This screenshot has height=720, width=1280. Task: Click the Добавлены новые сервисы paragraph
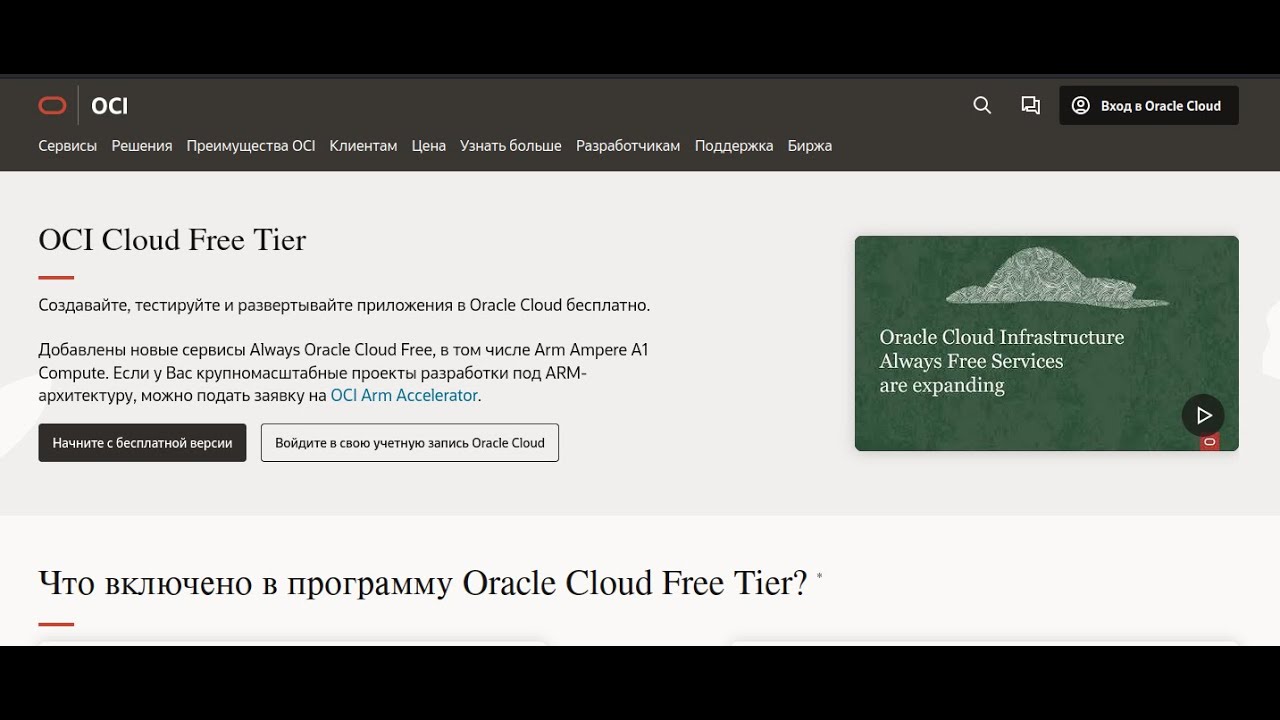[x=344, y=373]
